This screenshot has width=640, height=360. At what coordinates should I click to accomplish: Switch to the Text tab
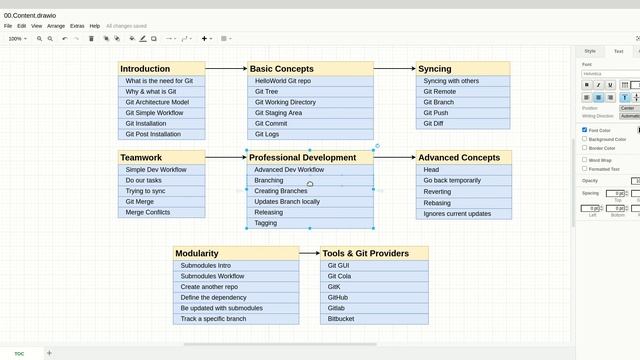(619, 51)
